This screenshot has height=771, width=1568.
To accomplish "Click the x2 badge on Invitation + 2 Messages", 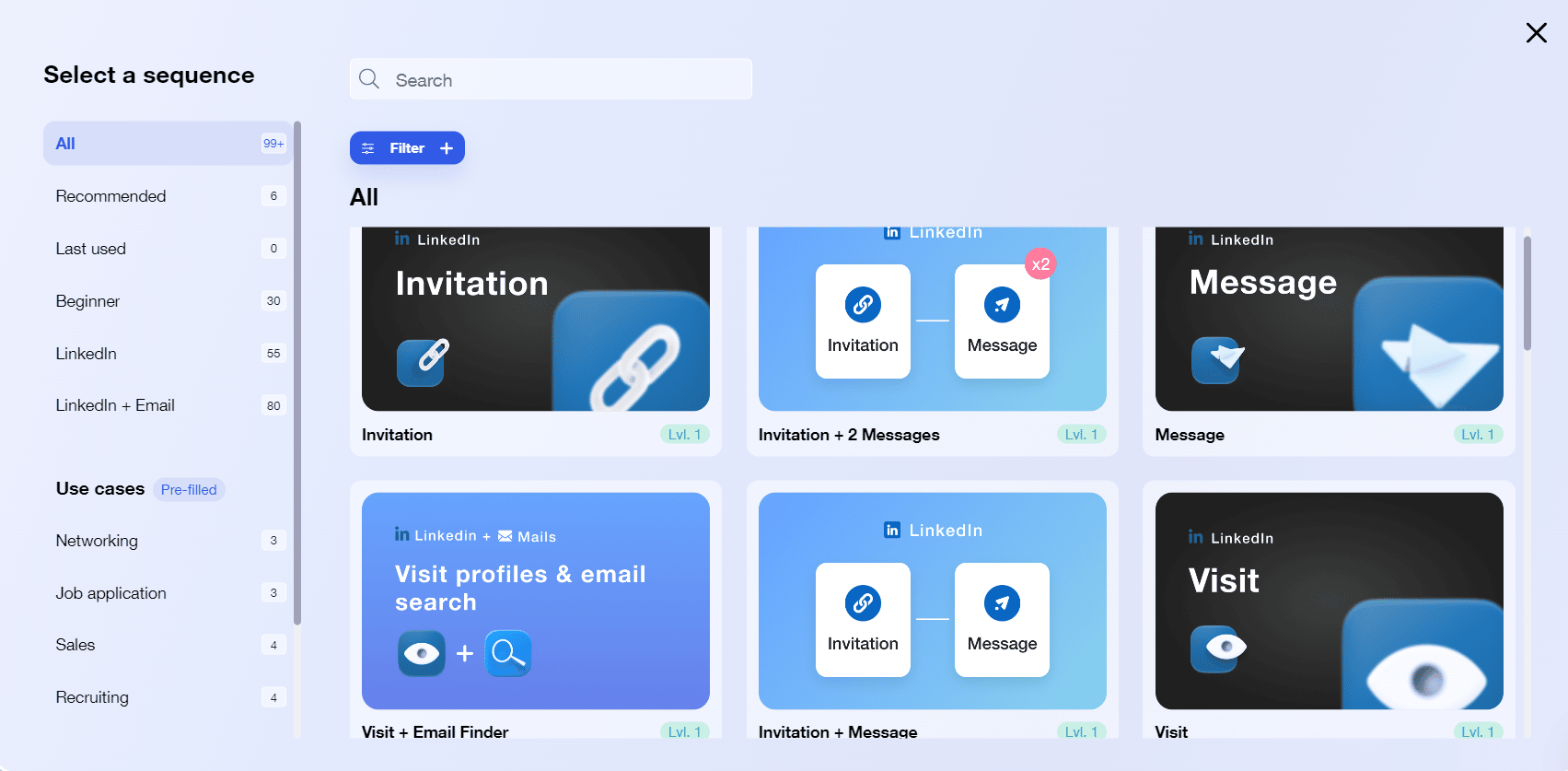I will point(1040,264).
